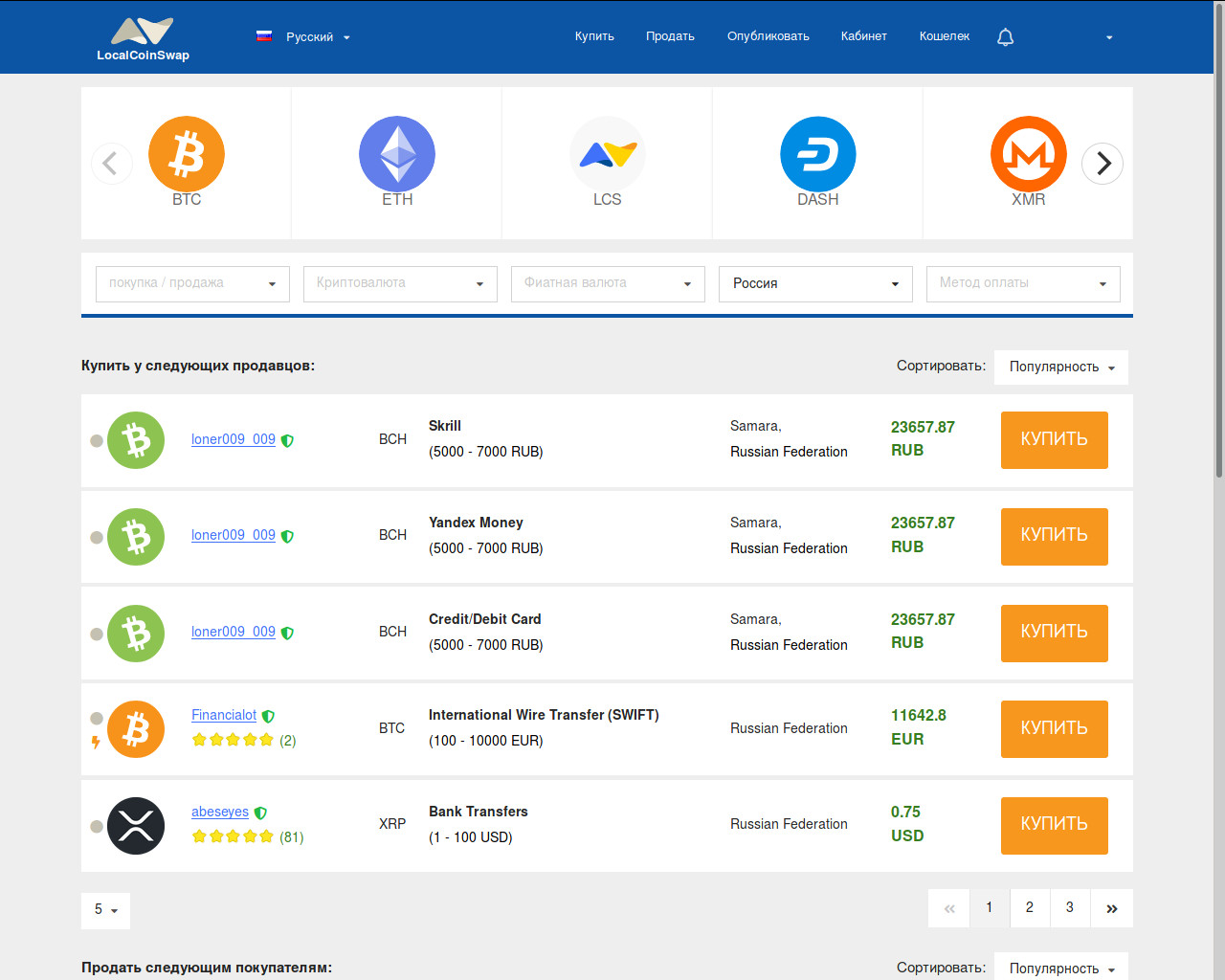The image size is (1225, 980).
Task: Open loner009_009 profile in the Credit/Debit Card row
Action: coord(234,632)
